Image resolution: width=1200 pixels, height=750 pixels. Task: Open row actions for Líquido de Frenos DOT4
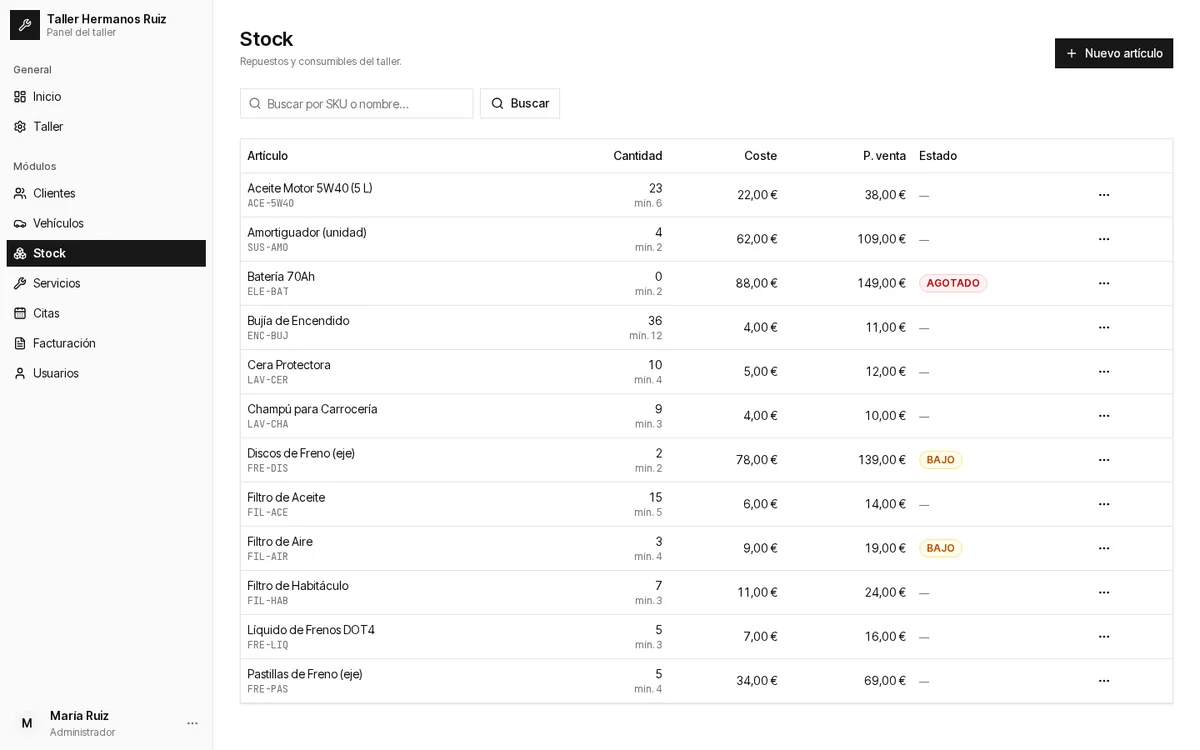coord(1104,637)
